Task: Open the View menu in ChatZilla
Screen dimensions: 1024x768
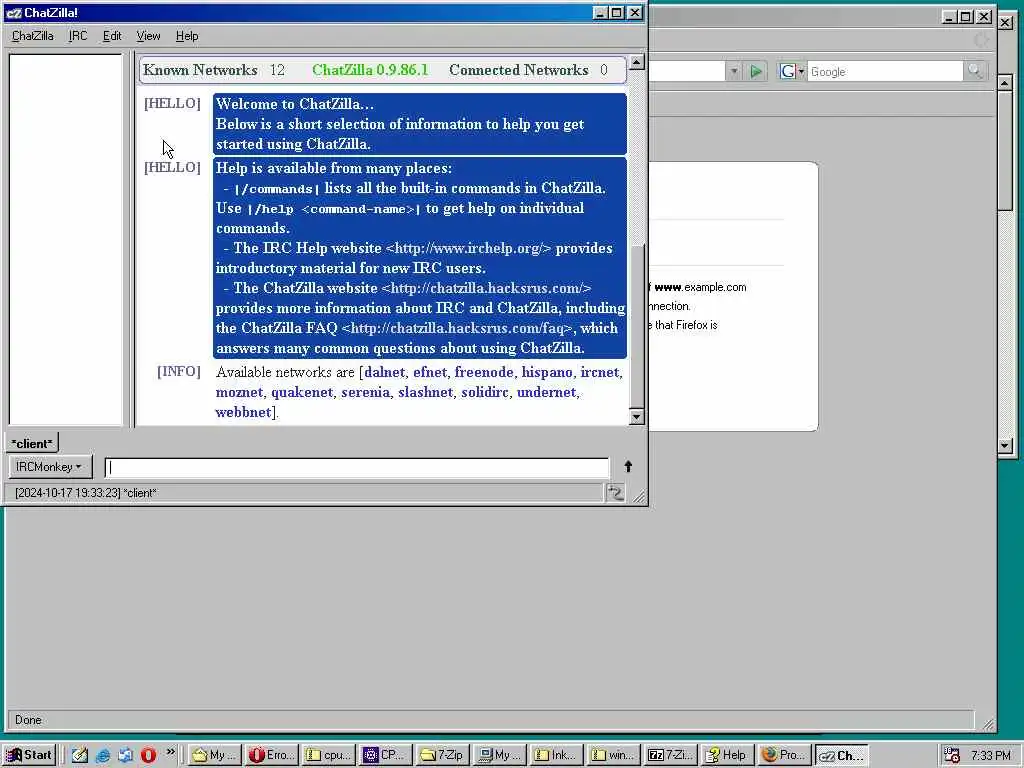Action: point(148,36)
